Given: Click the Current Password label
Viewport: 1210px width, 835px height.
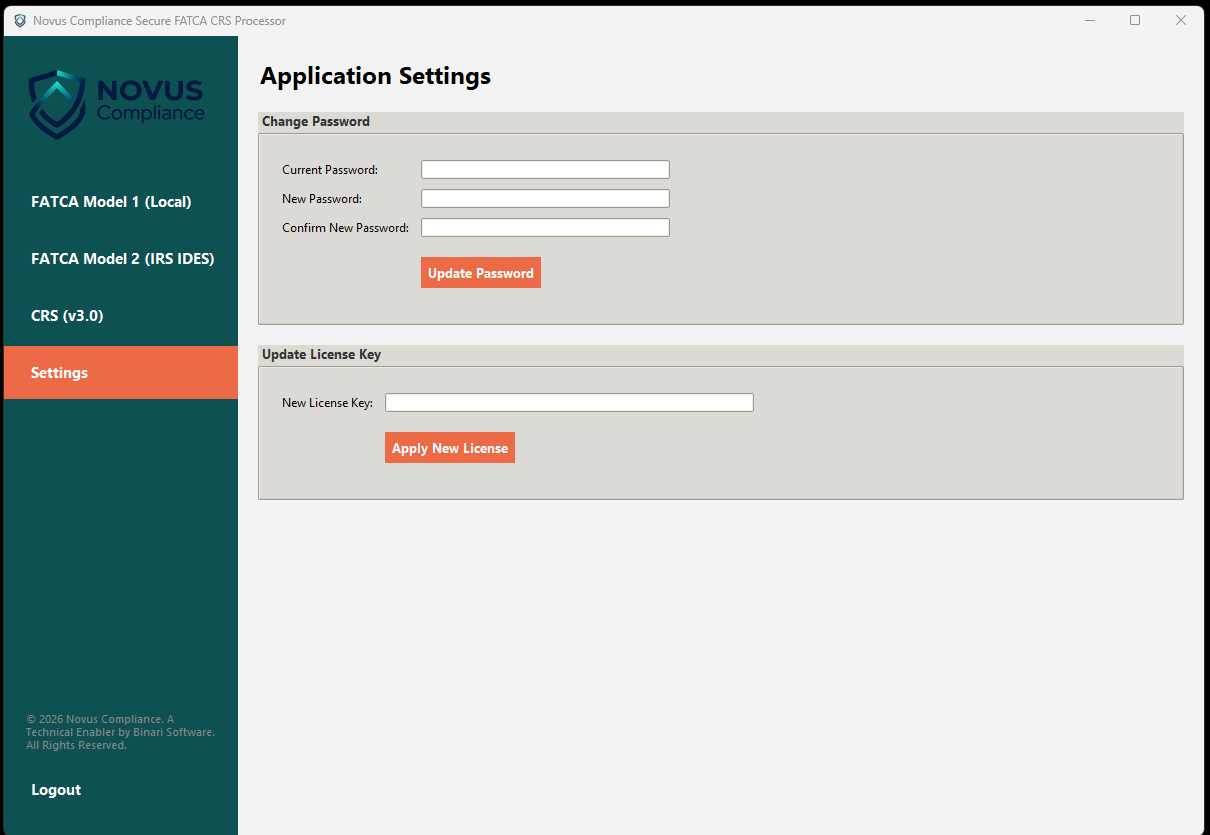Looking at the screenshot, I should (330, 170).
